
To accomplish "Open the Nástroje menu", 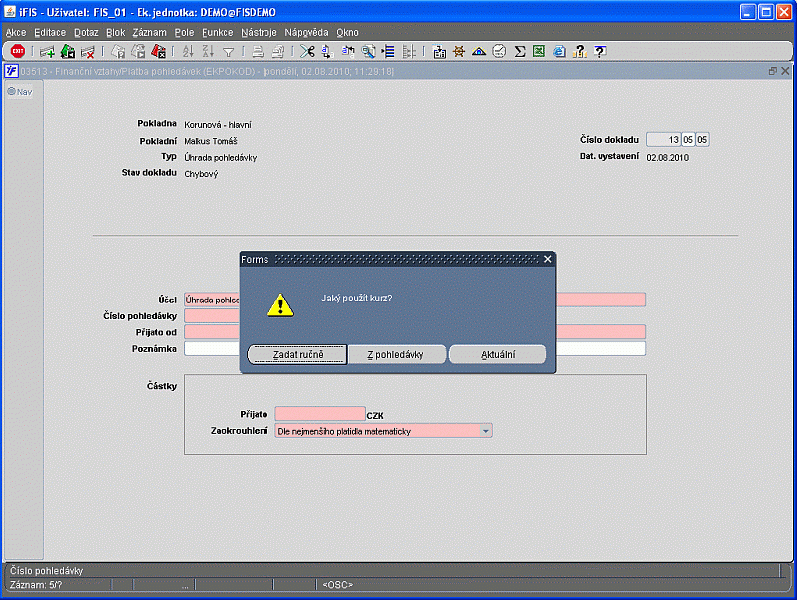I will pos(259,32).
